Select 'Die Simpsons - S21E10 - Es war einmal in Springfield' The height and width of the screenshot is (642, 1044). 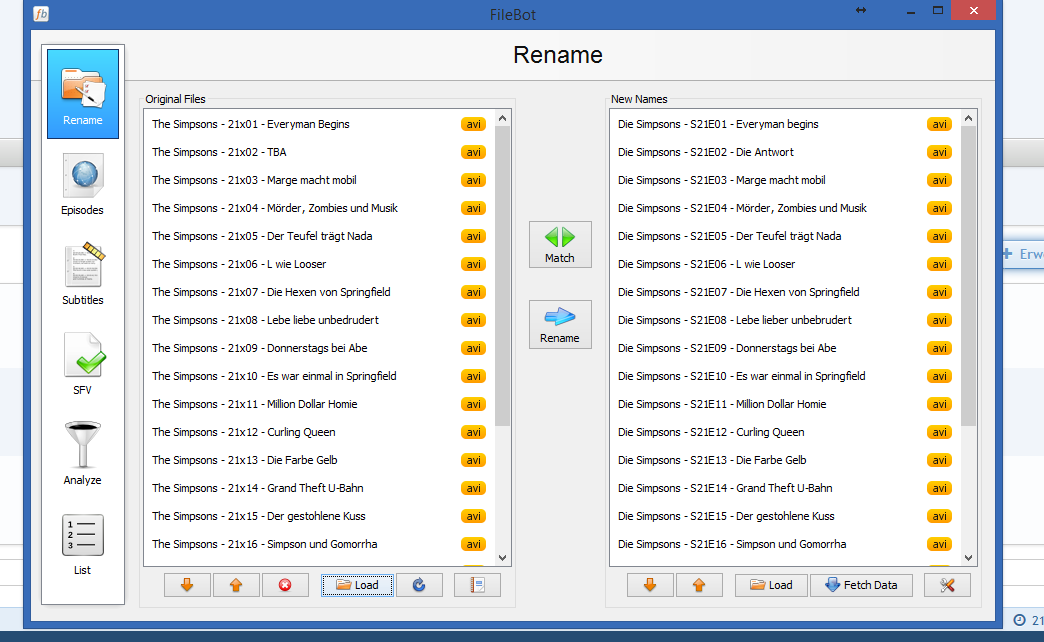pyautogui.click(x=786, y=376)
